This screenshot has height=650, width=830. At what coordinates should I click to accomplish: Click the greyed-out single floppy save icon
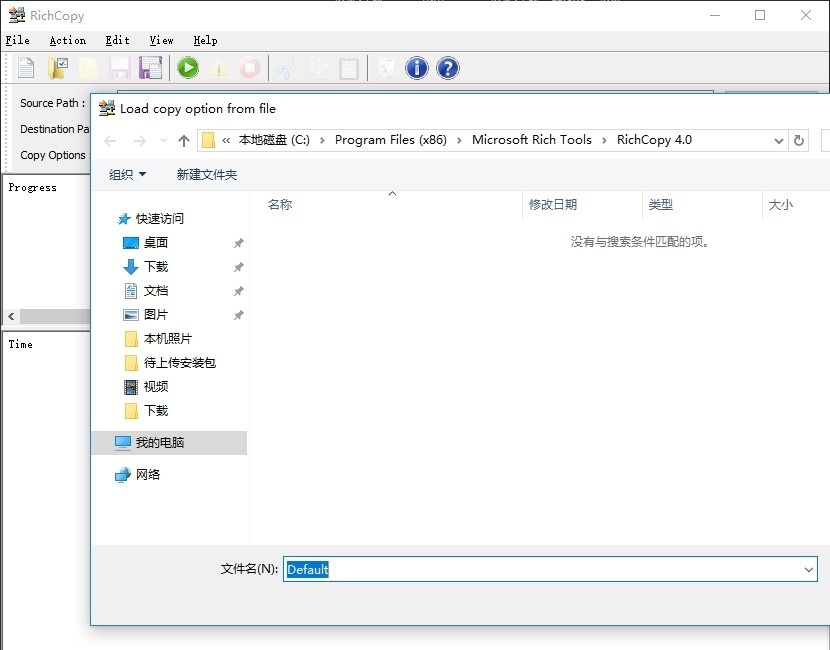coord(120,68)
